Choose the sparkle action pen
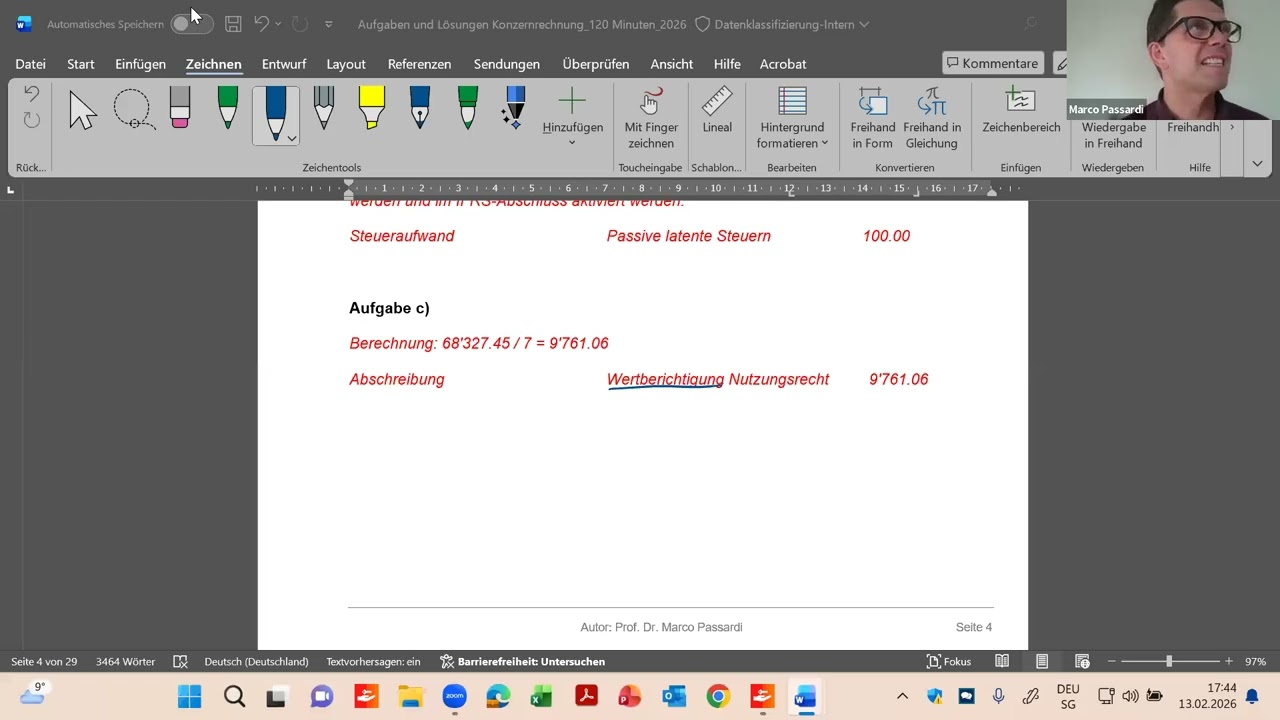The height and width of the screenshot is (720, 1280). click(x=514, y=108)
